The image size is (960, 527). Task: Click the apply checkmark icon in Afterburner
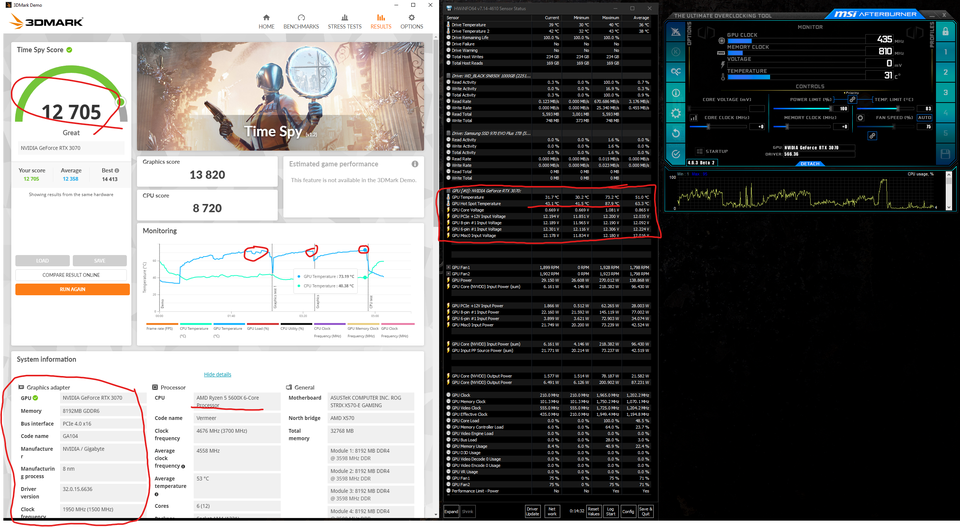[676, 154]
